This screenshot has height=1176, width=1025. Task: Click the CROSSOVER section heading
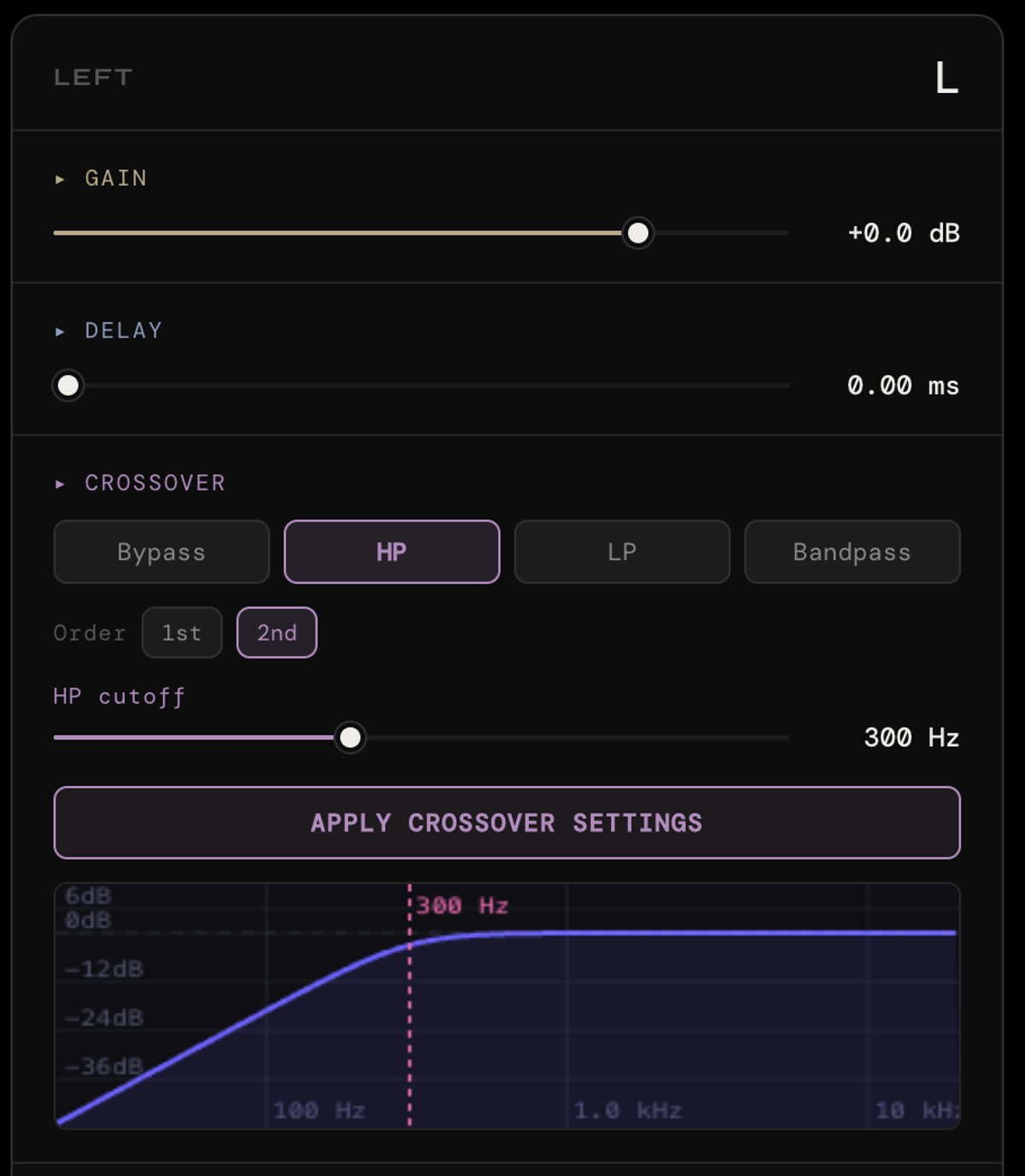[155, 483]
